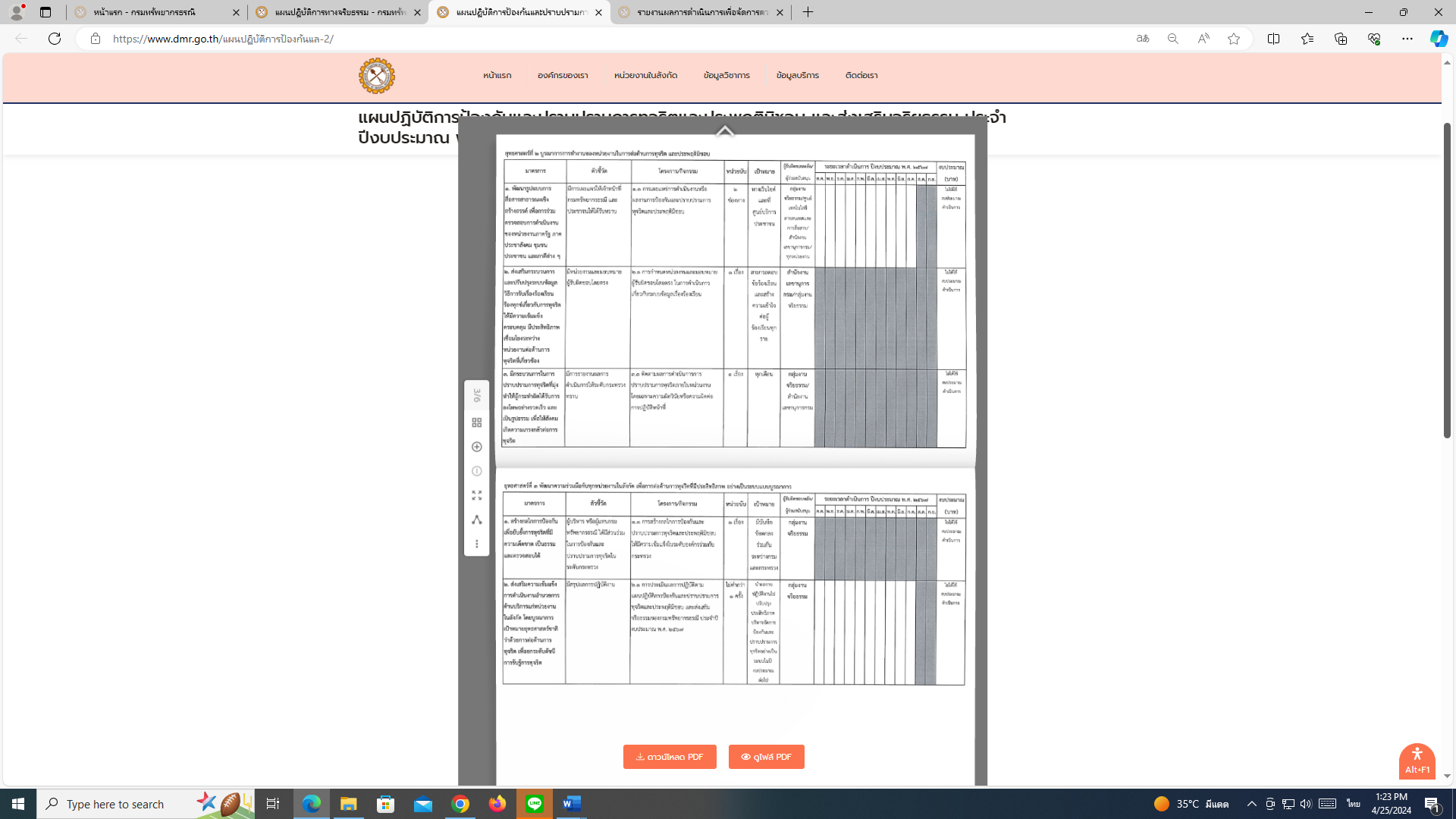Share the PDF flipbook
This screenshot has width=1456, height=819.
point(476,519)
